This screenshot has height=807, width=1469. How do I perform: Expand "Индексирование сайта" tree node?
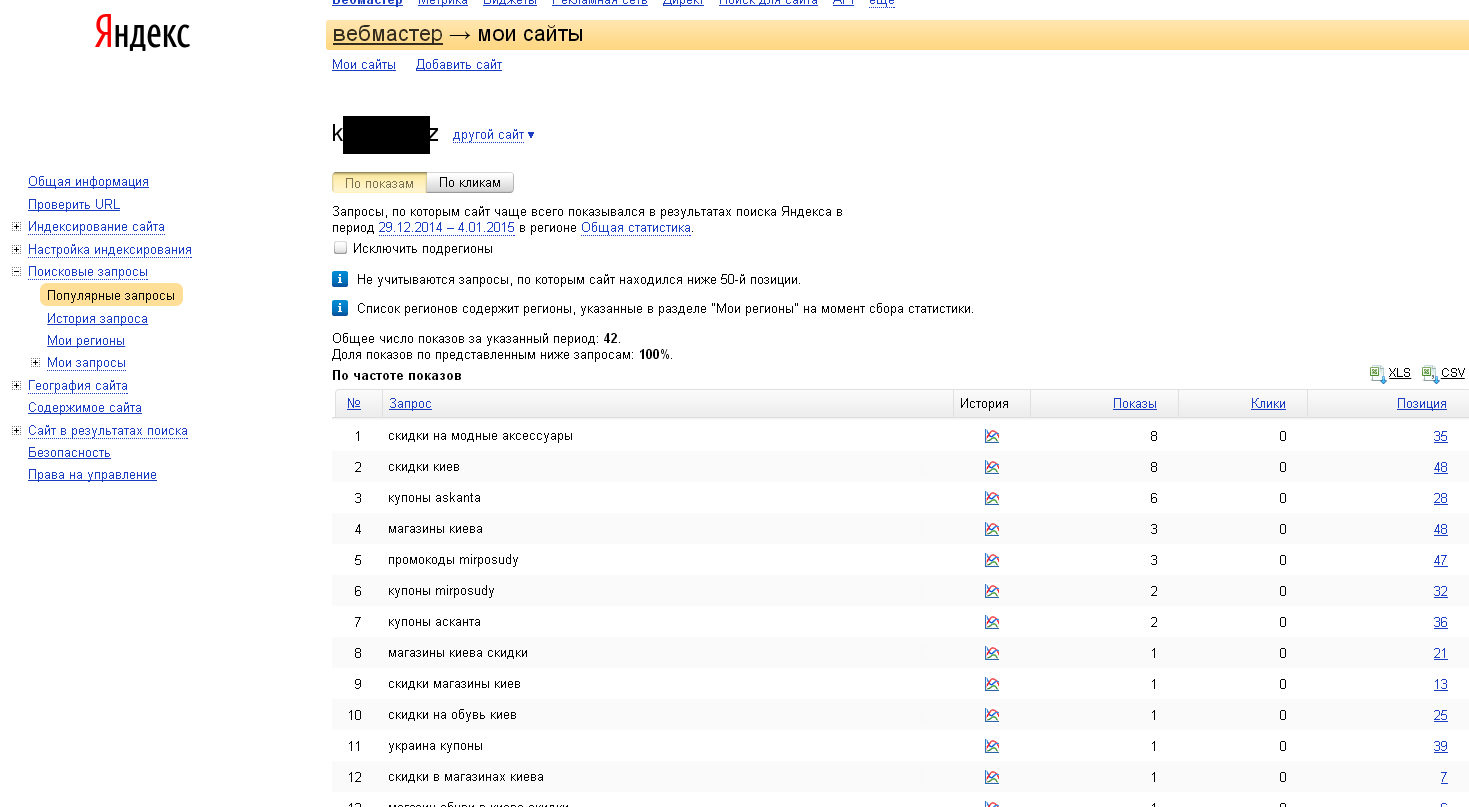16,227
